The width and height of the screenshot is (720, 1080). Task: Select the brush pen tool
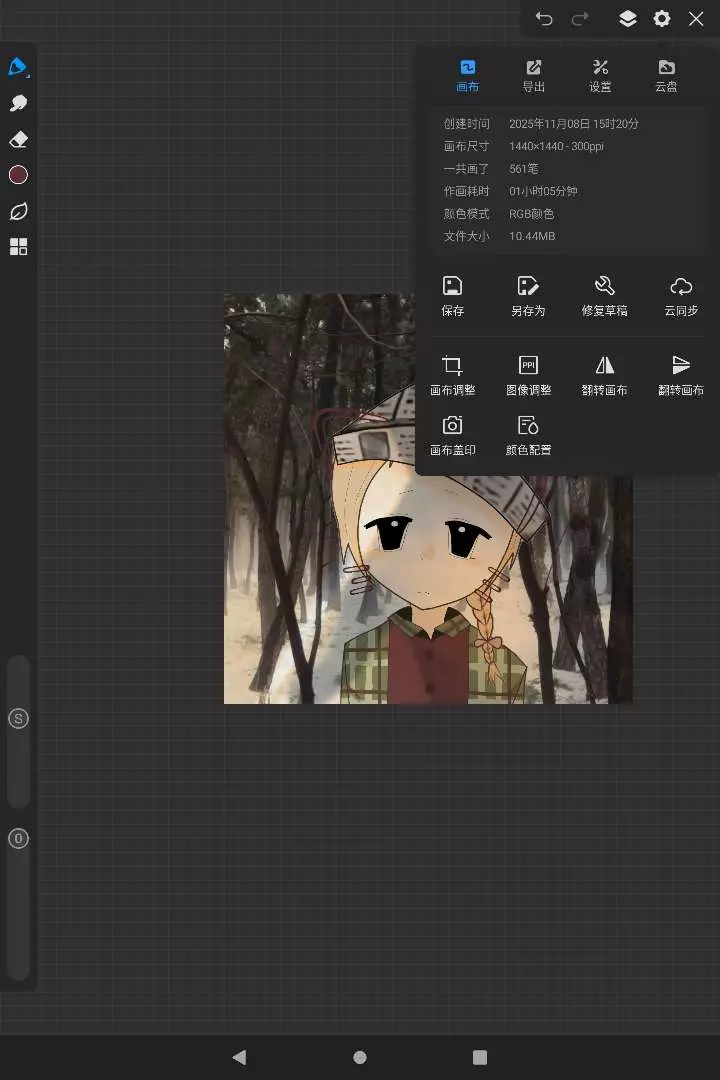18,67
